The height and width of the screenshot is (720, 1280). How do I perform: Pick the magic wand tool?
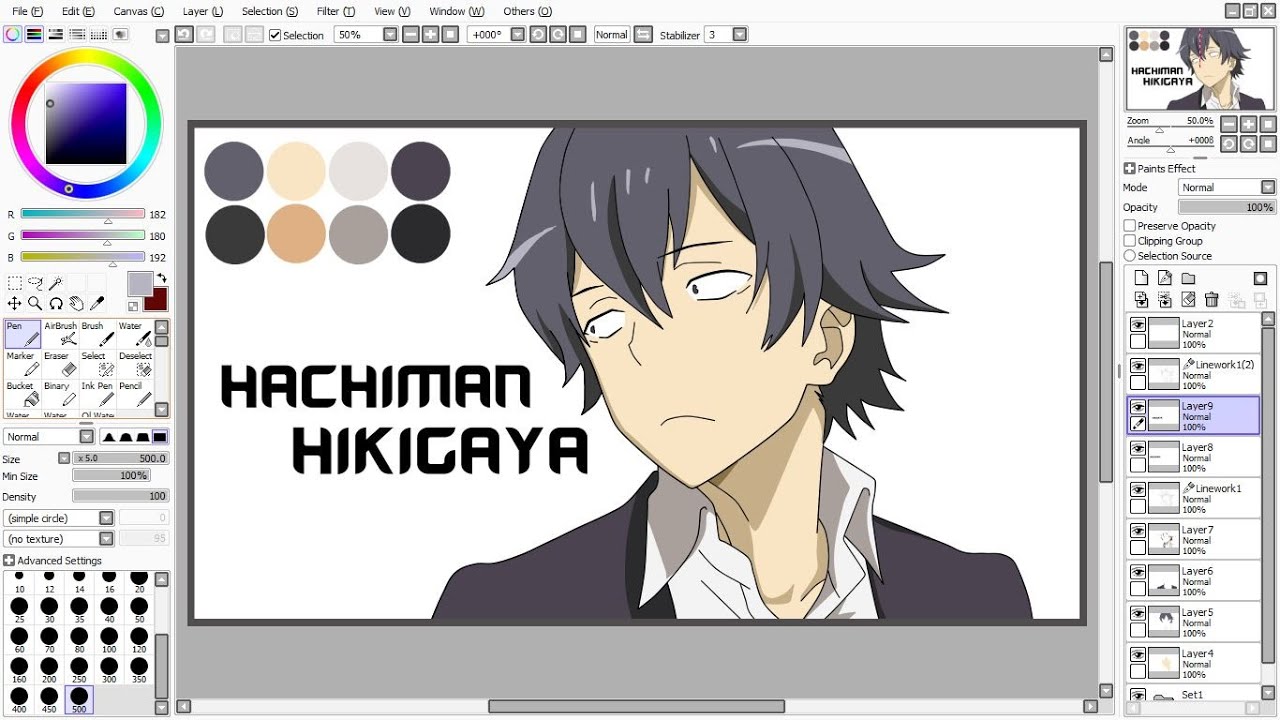pyautogui.click(x=56, y=284)
